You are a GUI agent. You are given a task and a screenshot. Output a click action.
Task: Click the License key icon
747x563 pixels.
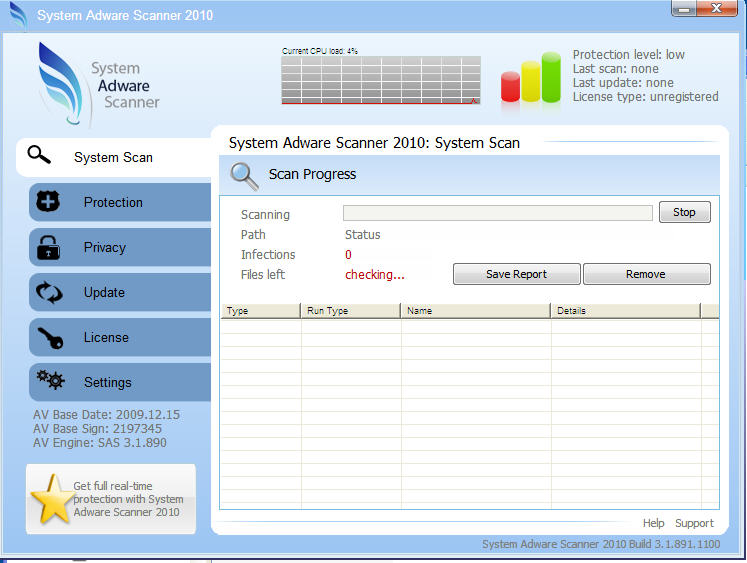50,338
